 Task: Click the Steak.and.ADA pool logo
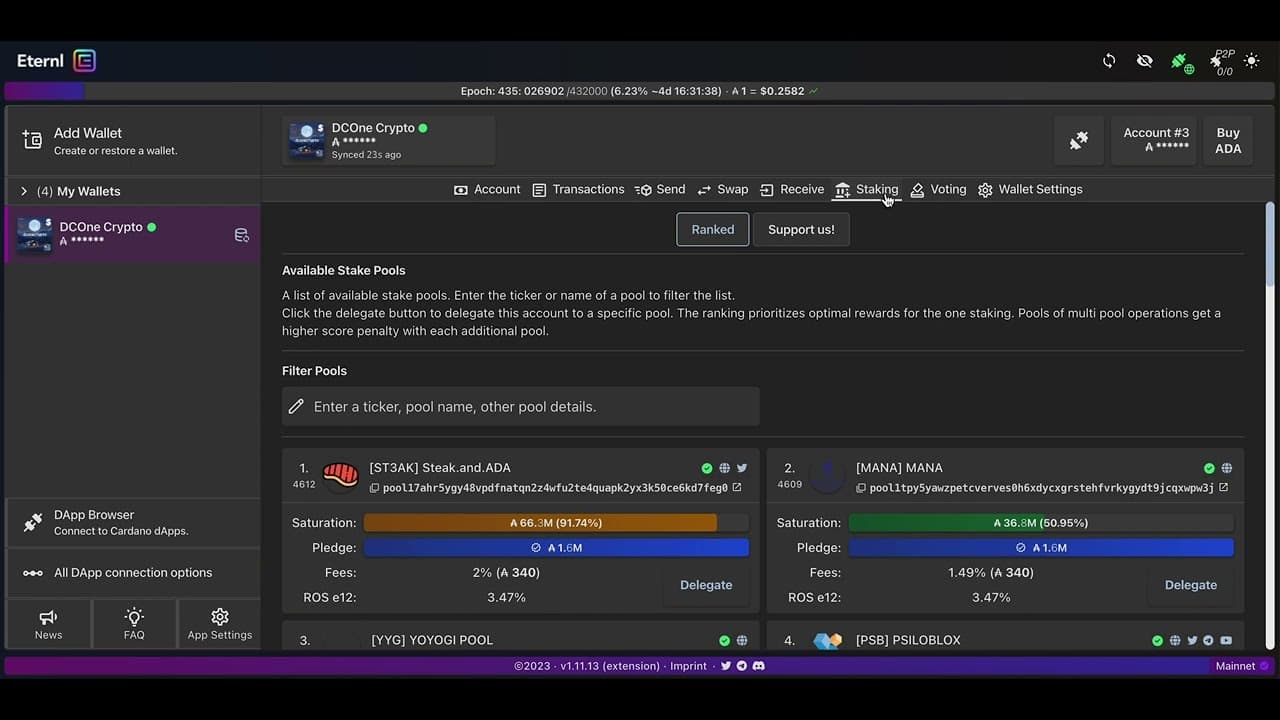(341, 476)
